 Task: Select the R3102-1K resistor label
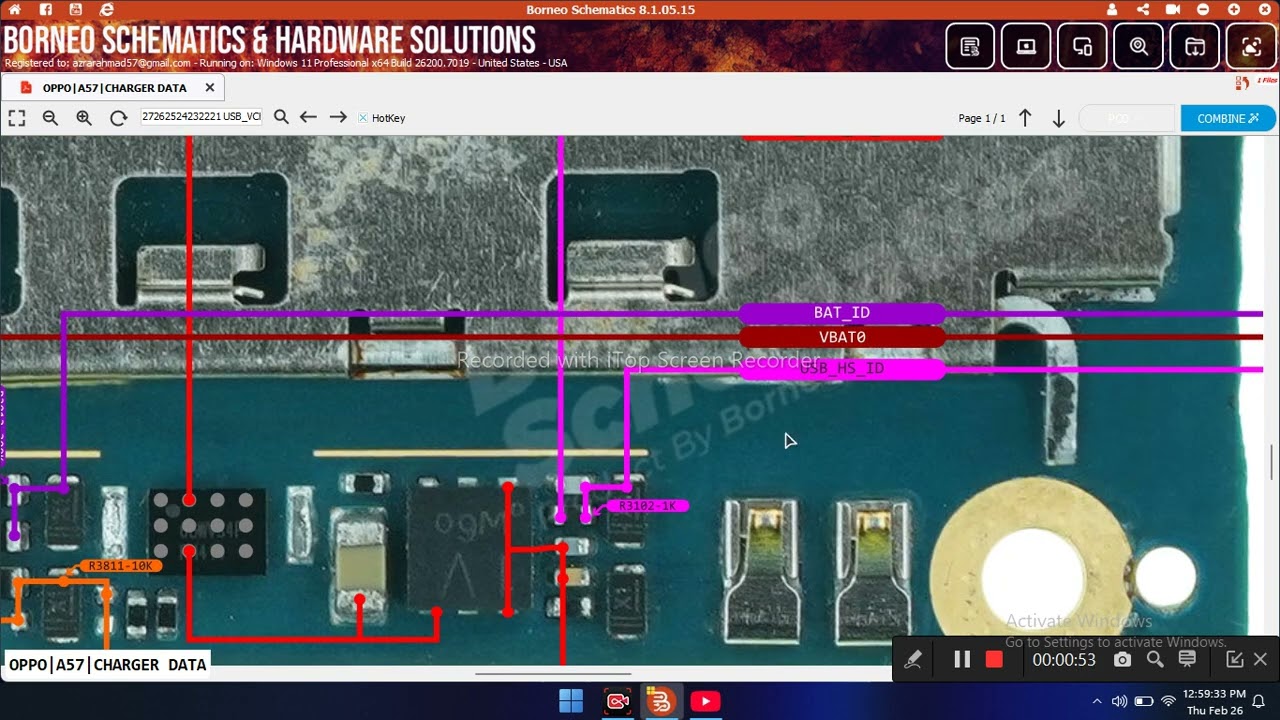click(647, 506)
